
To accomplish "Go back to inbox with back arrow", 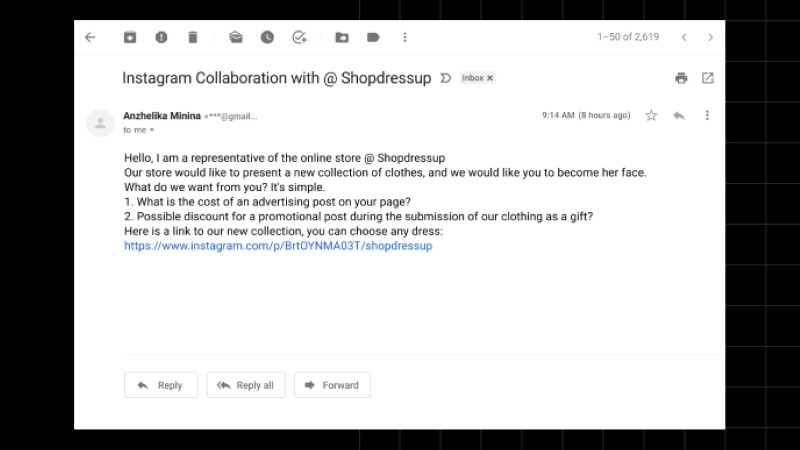I will (x=90, y=37).
